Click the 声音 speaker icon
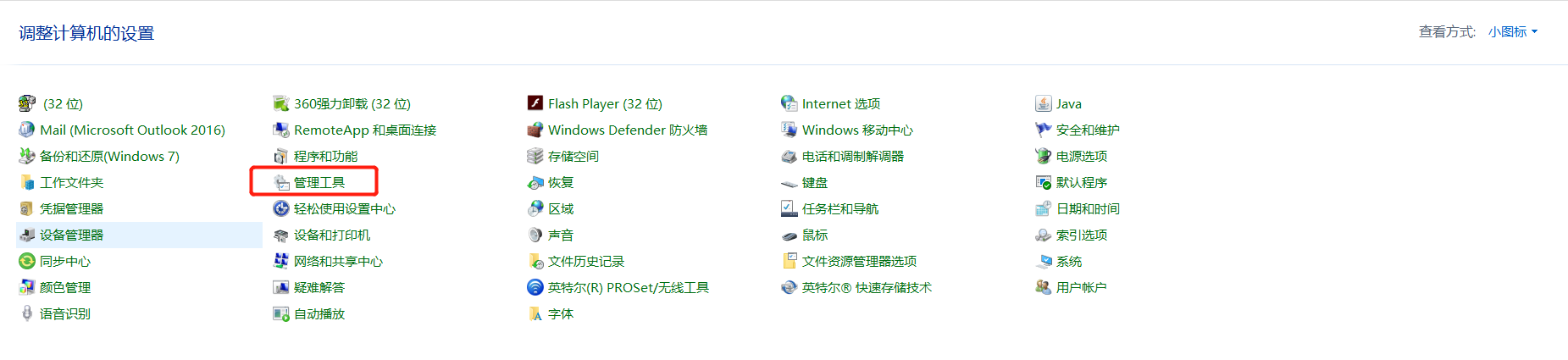The width and height of the screenshot is (1568, 360). (535, 235)
